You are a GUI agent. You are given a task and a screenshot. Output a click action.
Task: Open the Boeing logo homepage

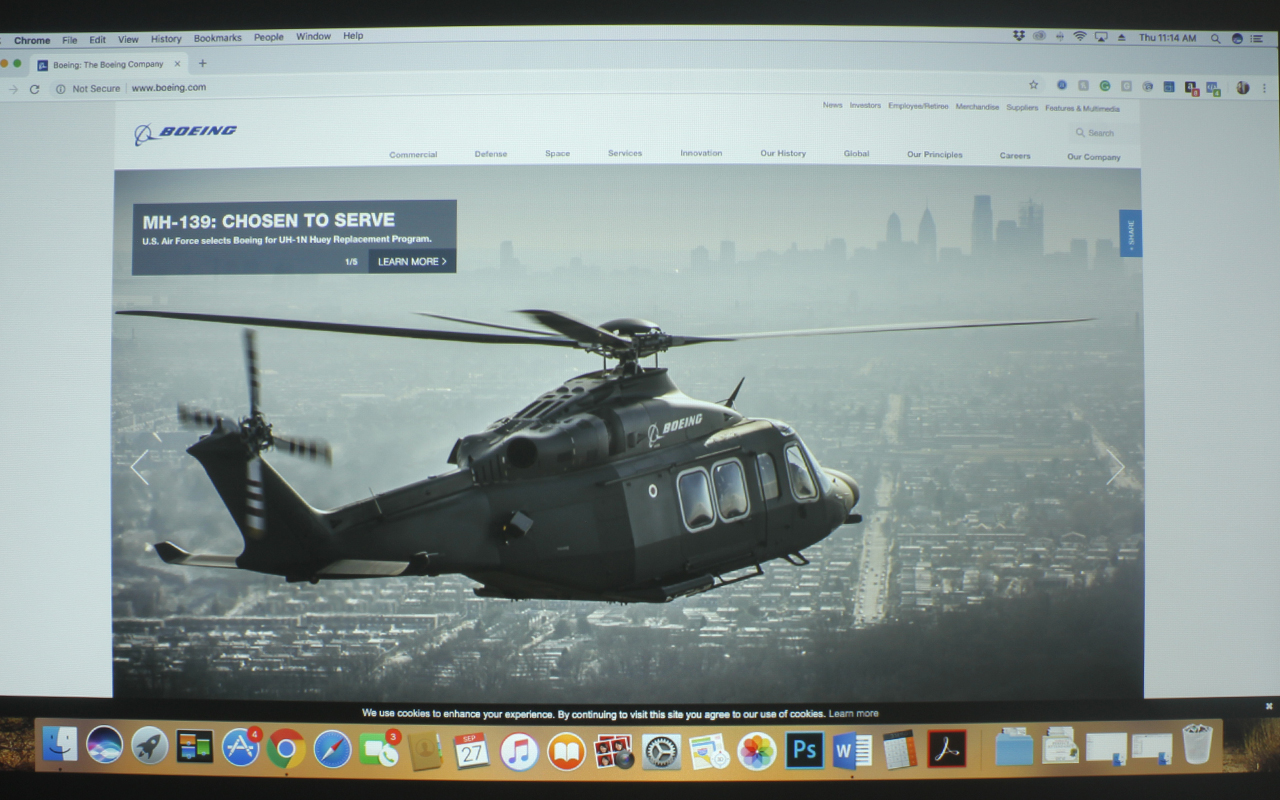coord(186,133)
